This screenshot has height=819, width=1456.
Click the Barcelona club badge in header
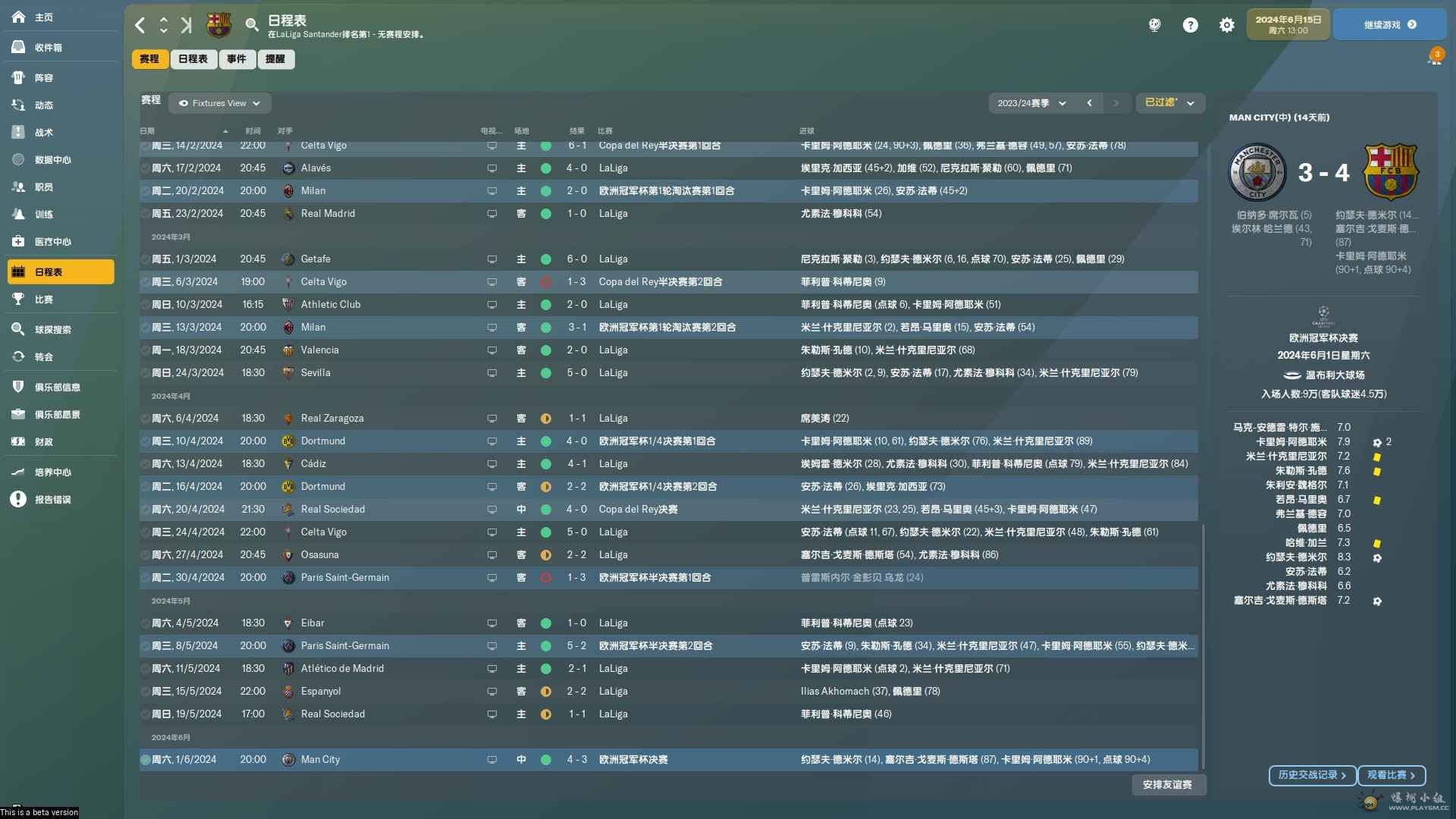[219, 25]
